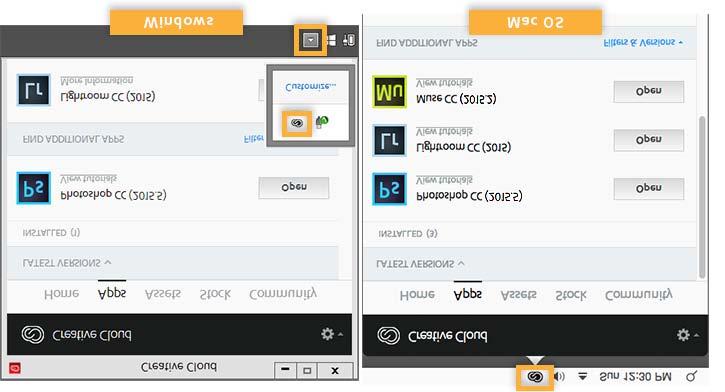Click the Creative Cloud logo in Mac panel header

pyautogui.click(x=388, y=336)
